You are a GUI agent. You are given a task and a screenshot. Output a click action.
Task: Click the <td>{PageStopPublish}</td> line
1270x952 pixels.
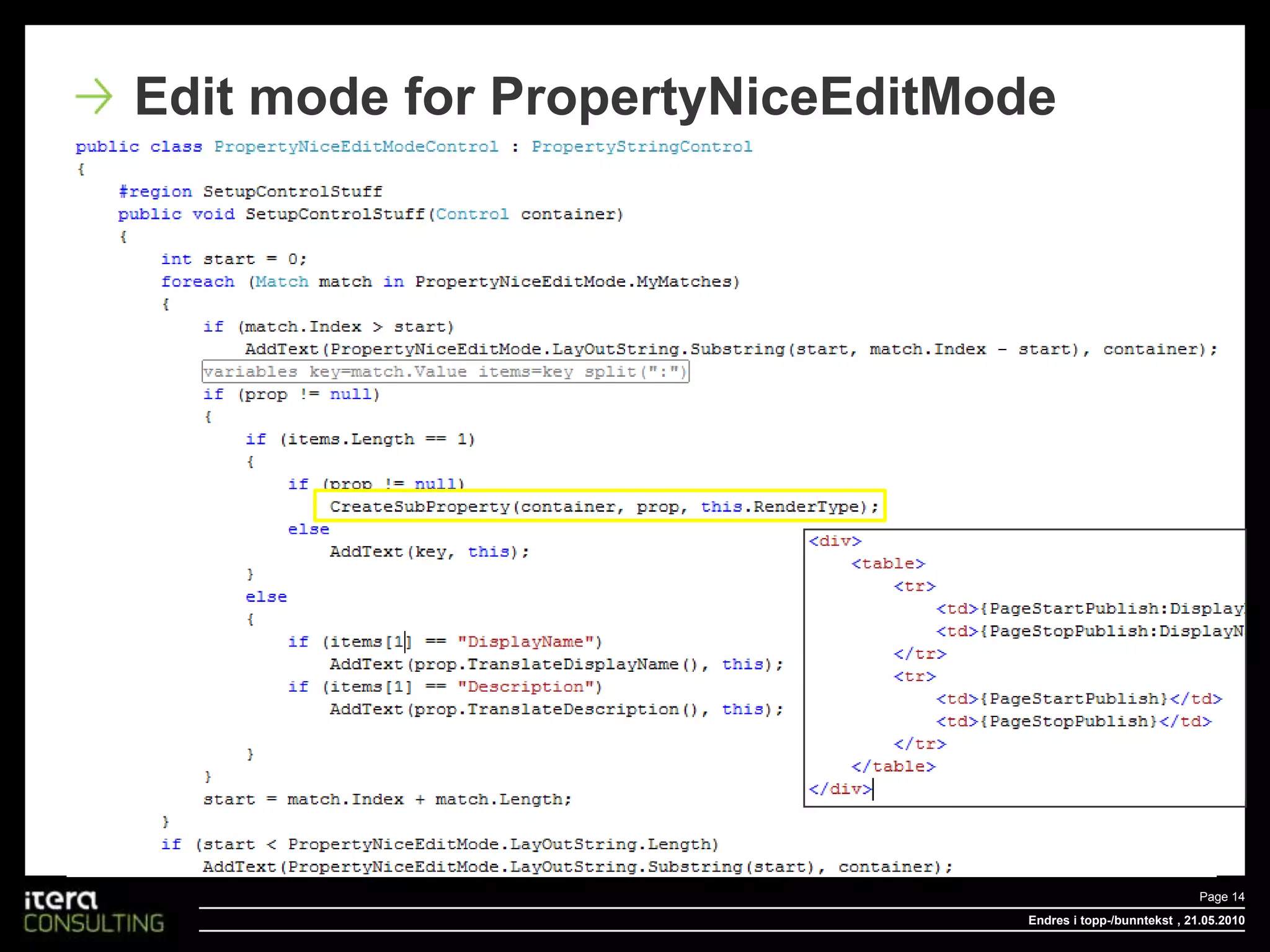click(1074, 721)
